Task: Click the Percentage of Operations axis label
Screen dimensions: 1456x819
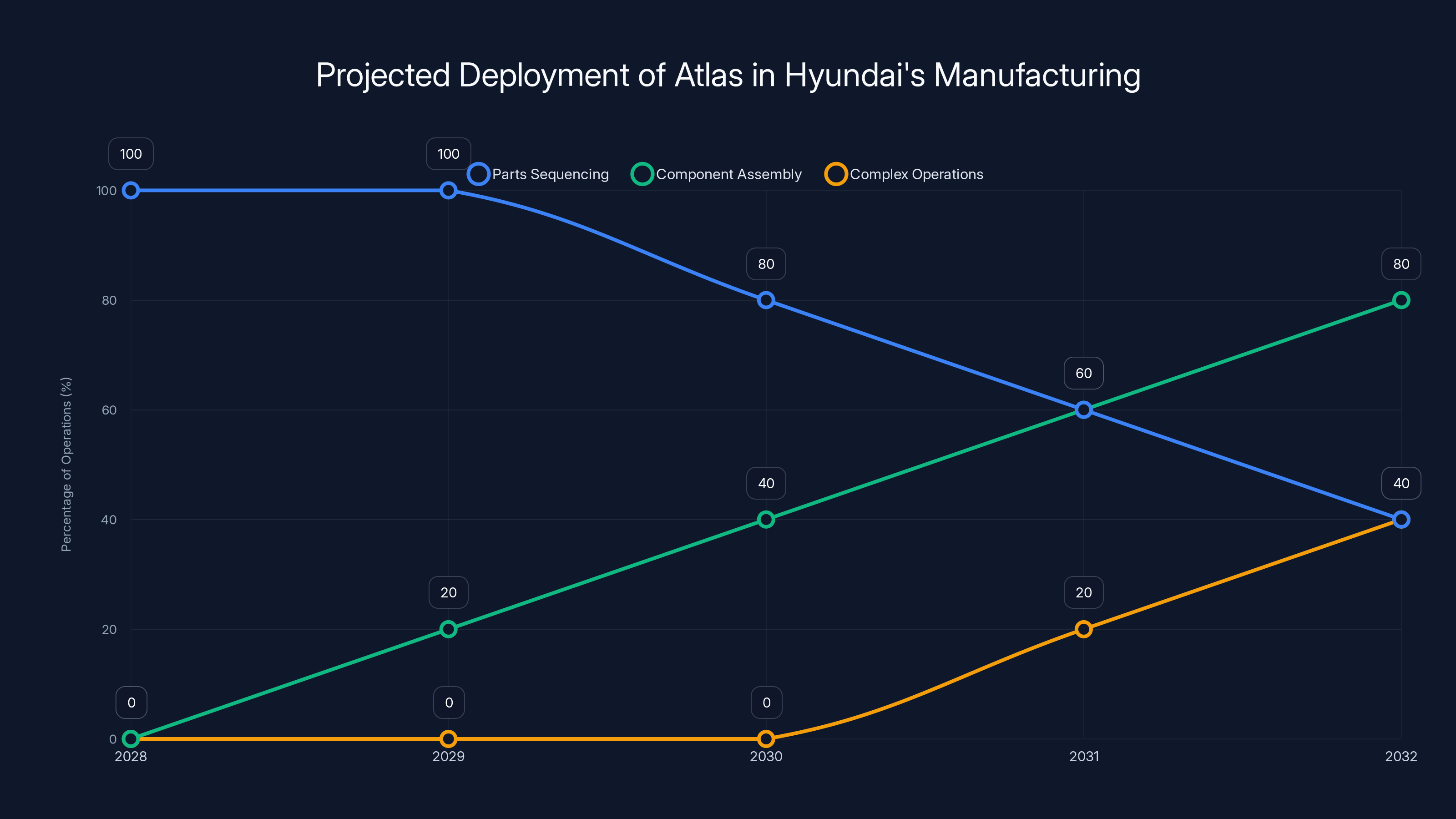Action: 67,464
